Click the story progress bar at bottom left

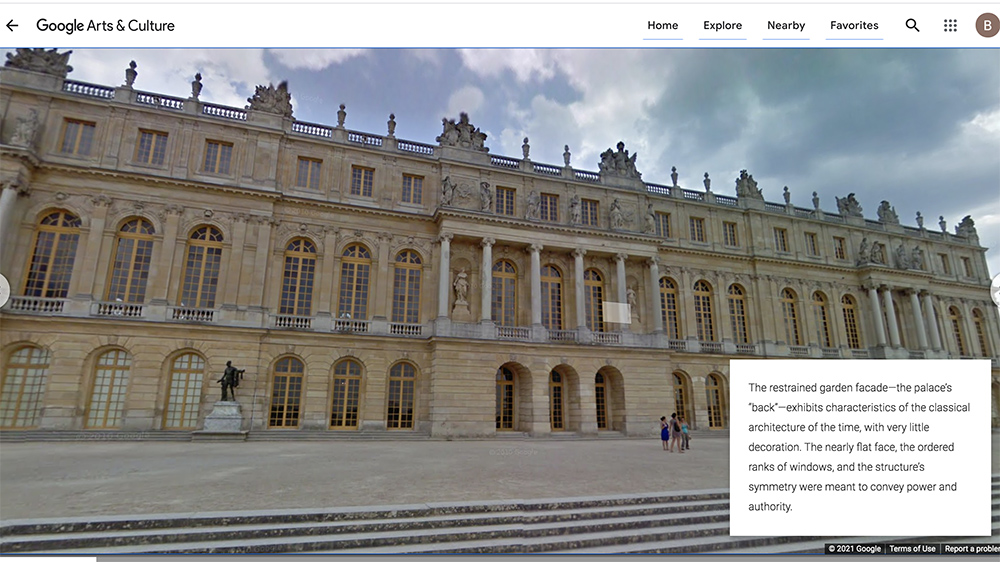coord(48,558)
